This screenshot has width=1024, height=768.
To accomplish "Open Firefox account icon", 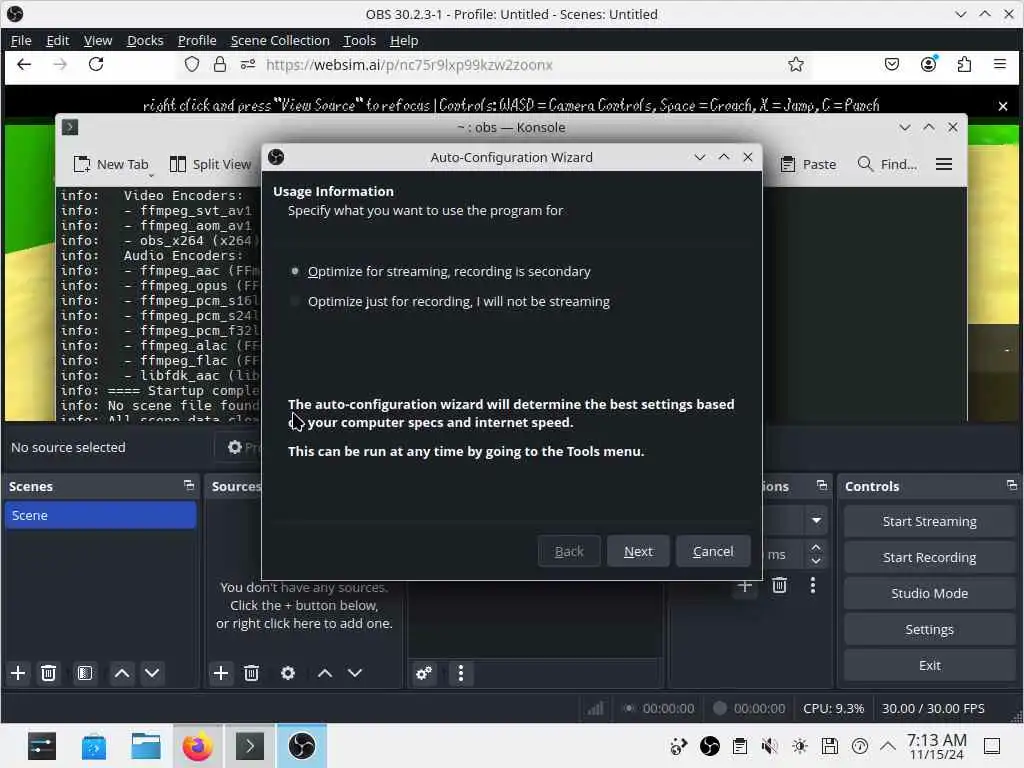I will (x=929, y=64).
